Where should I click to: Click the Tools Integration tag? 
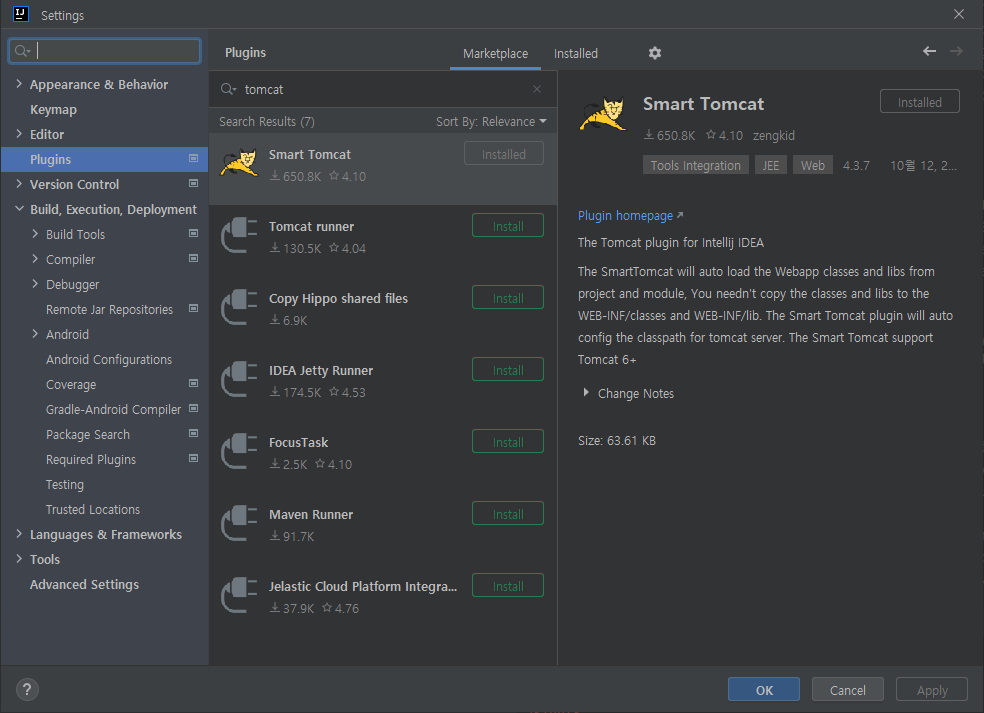695,165
